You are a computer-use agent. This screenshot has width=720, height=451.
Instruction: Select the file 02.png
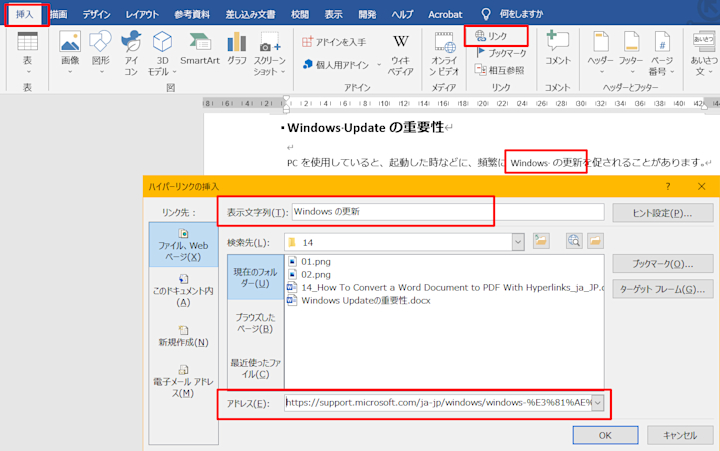309,275
